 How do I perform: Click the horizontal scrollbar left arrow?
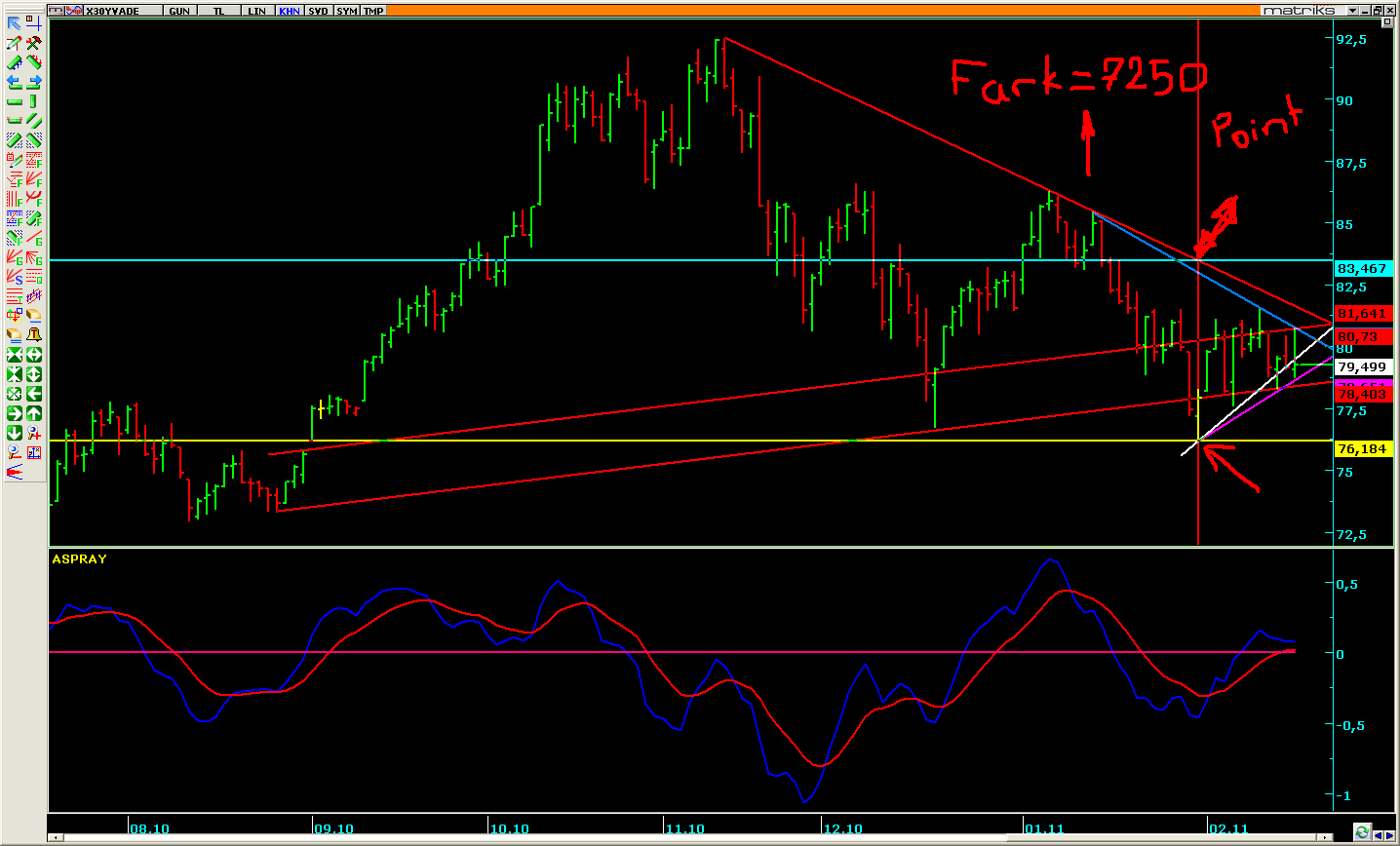[x=56, y=838]
